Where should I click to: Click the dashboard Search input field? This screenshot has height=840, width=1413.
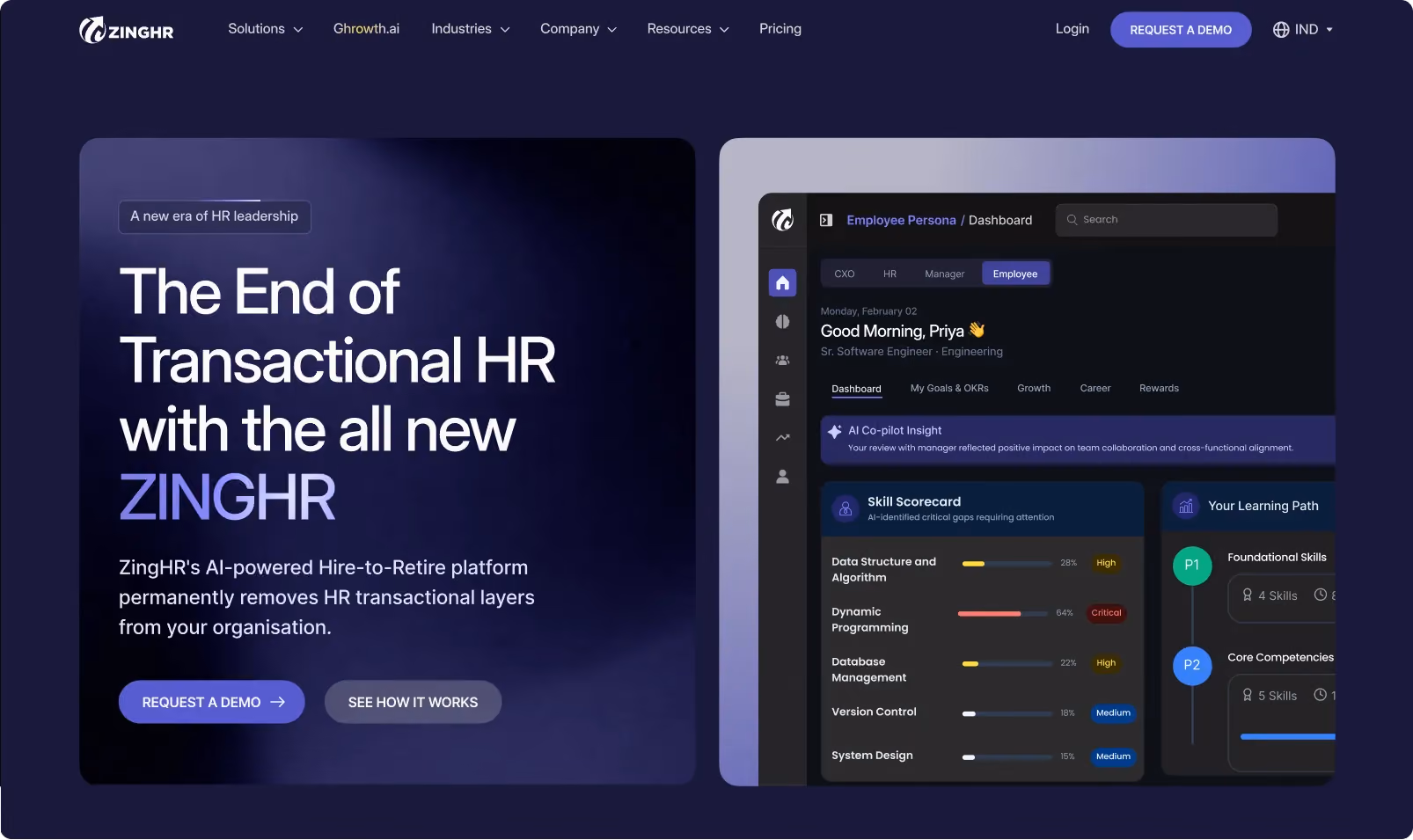point(1167,220)
